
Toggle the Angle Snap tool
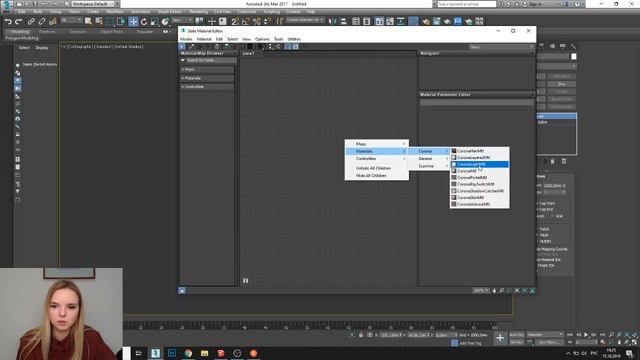[x=246, y=21]
